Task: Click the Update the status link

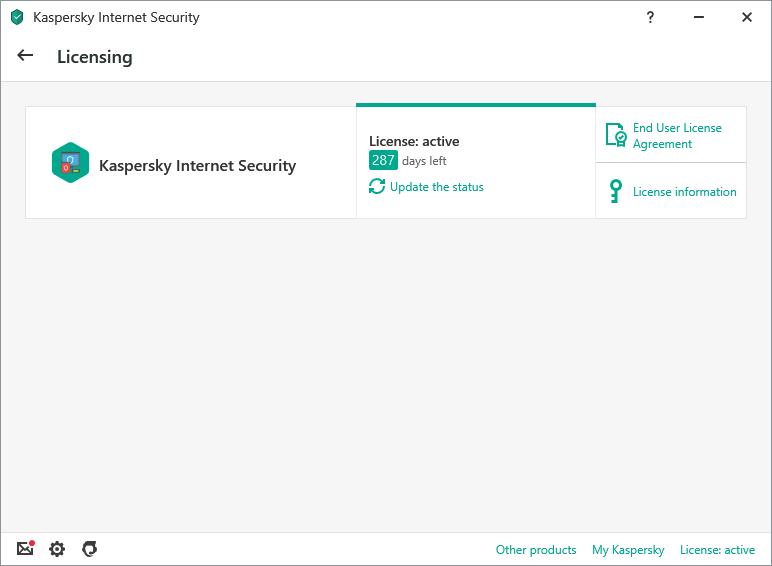Action: click(437, 187)
